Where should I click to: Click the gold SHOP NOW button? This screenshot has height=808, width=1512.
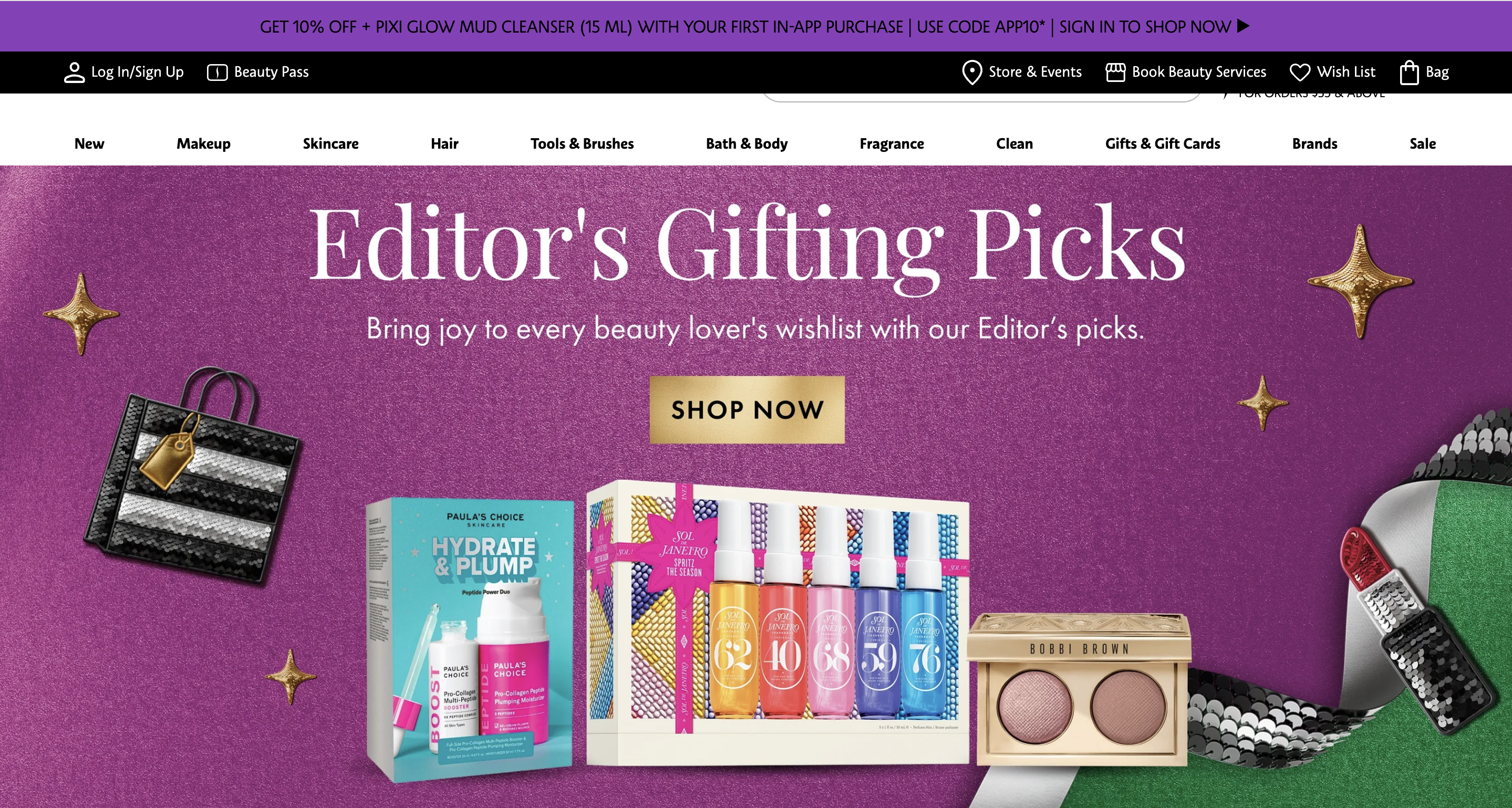[x=747, y=410]
